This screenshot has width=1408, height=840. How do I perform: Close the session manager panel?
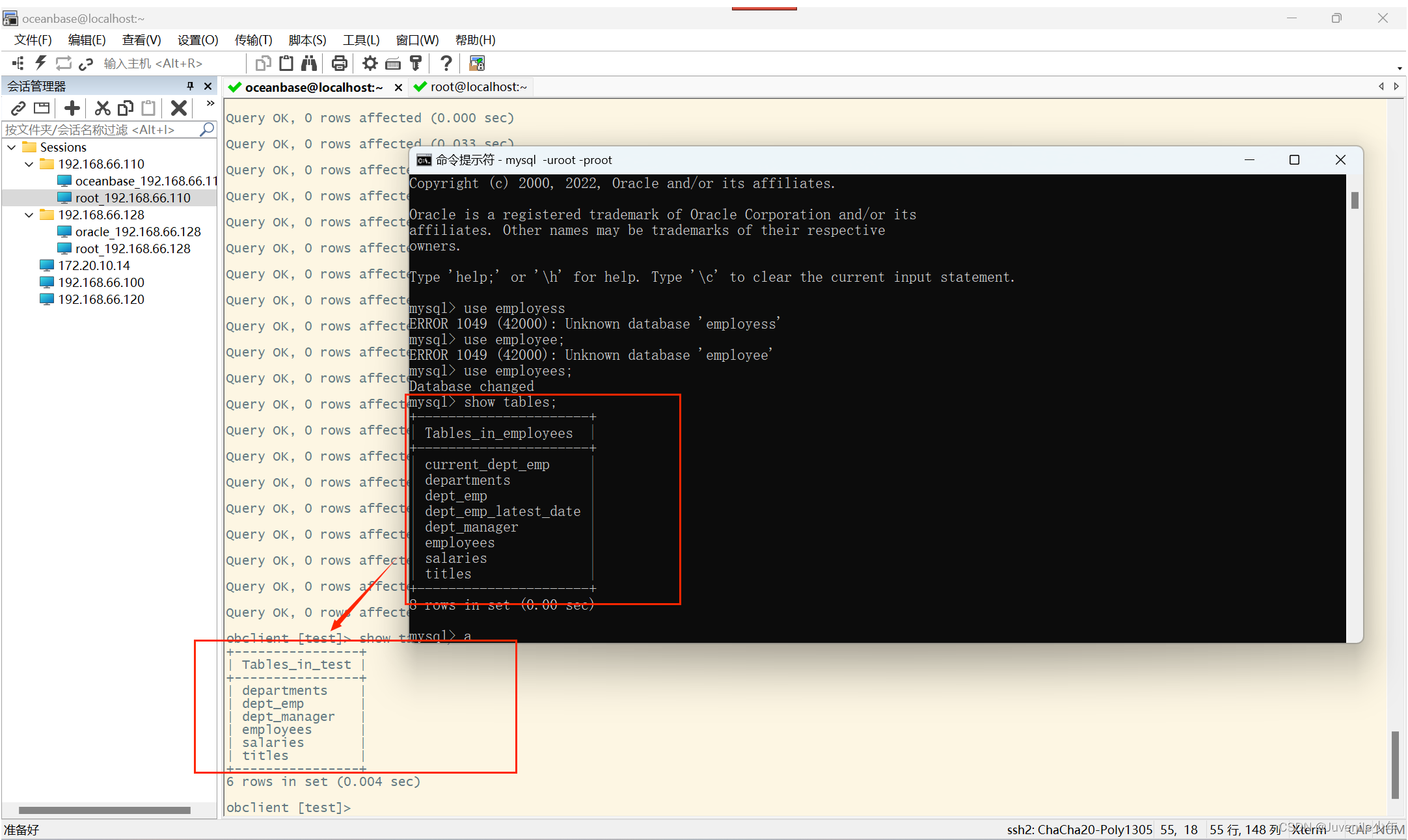pyautogui.click(x=208, y=86)
